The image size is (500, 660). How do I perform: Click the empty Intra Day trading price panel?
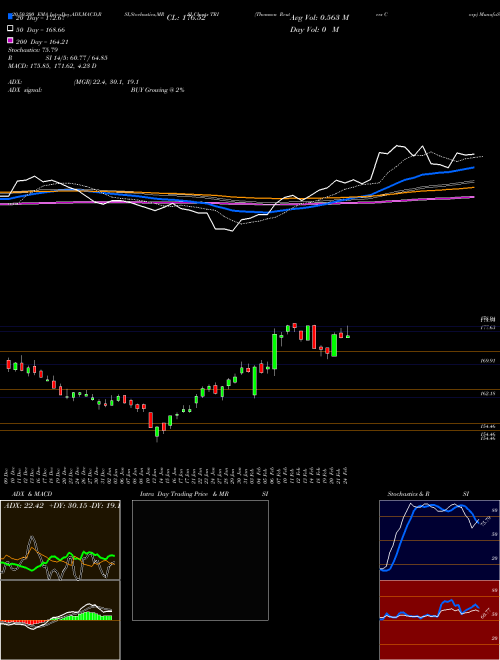pyautogui.click(x=200, y=560)
